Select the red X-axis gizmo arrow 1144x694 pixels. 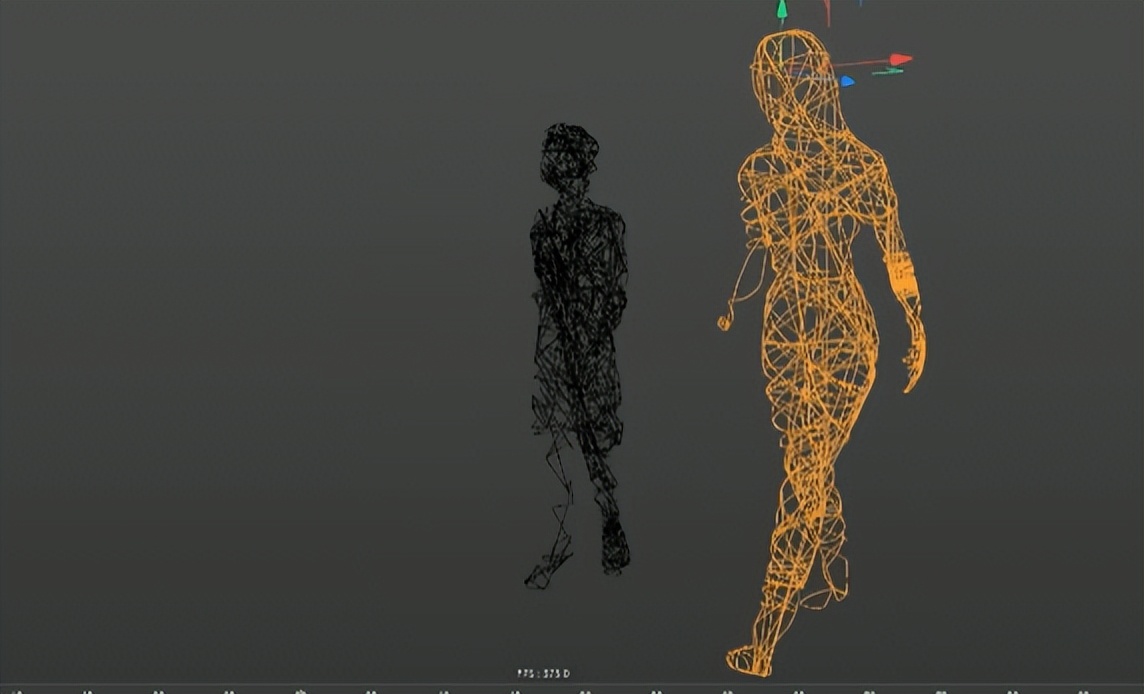coord(898,59)
